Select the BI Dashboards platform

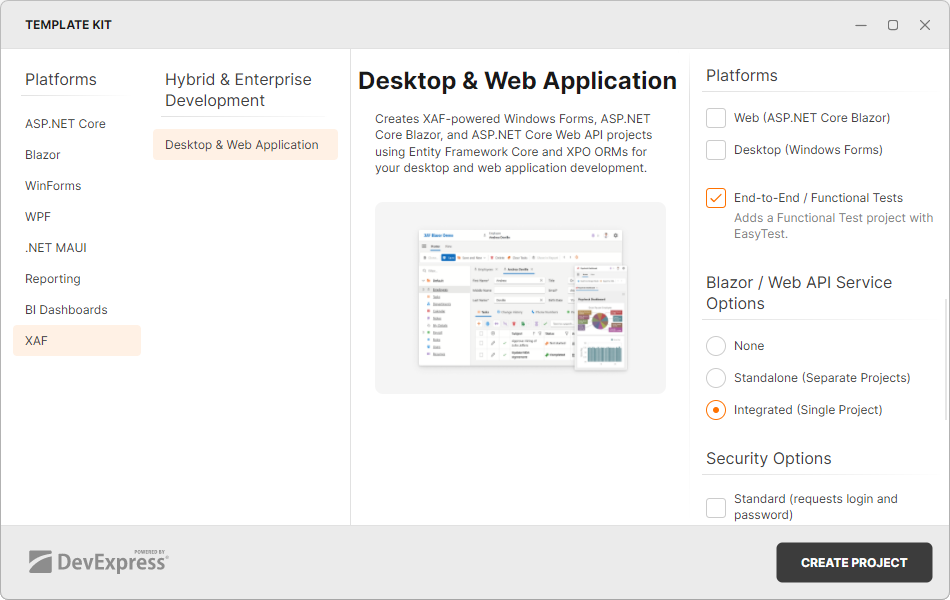[x=66, y=309]
